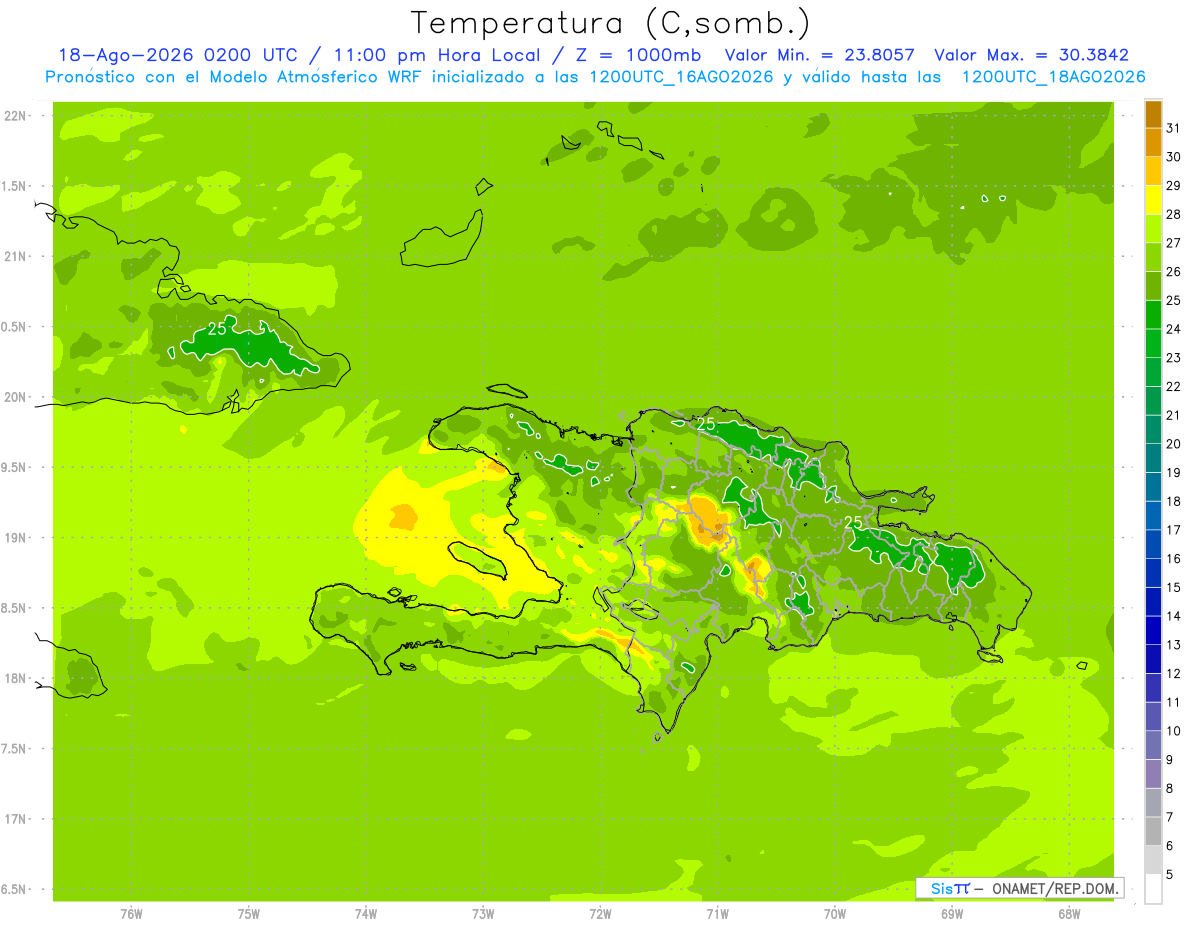
Task: Click the title 'Temperatura (C,somb.)'
Action: coord(610,22)
